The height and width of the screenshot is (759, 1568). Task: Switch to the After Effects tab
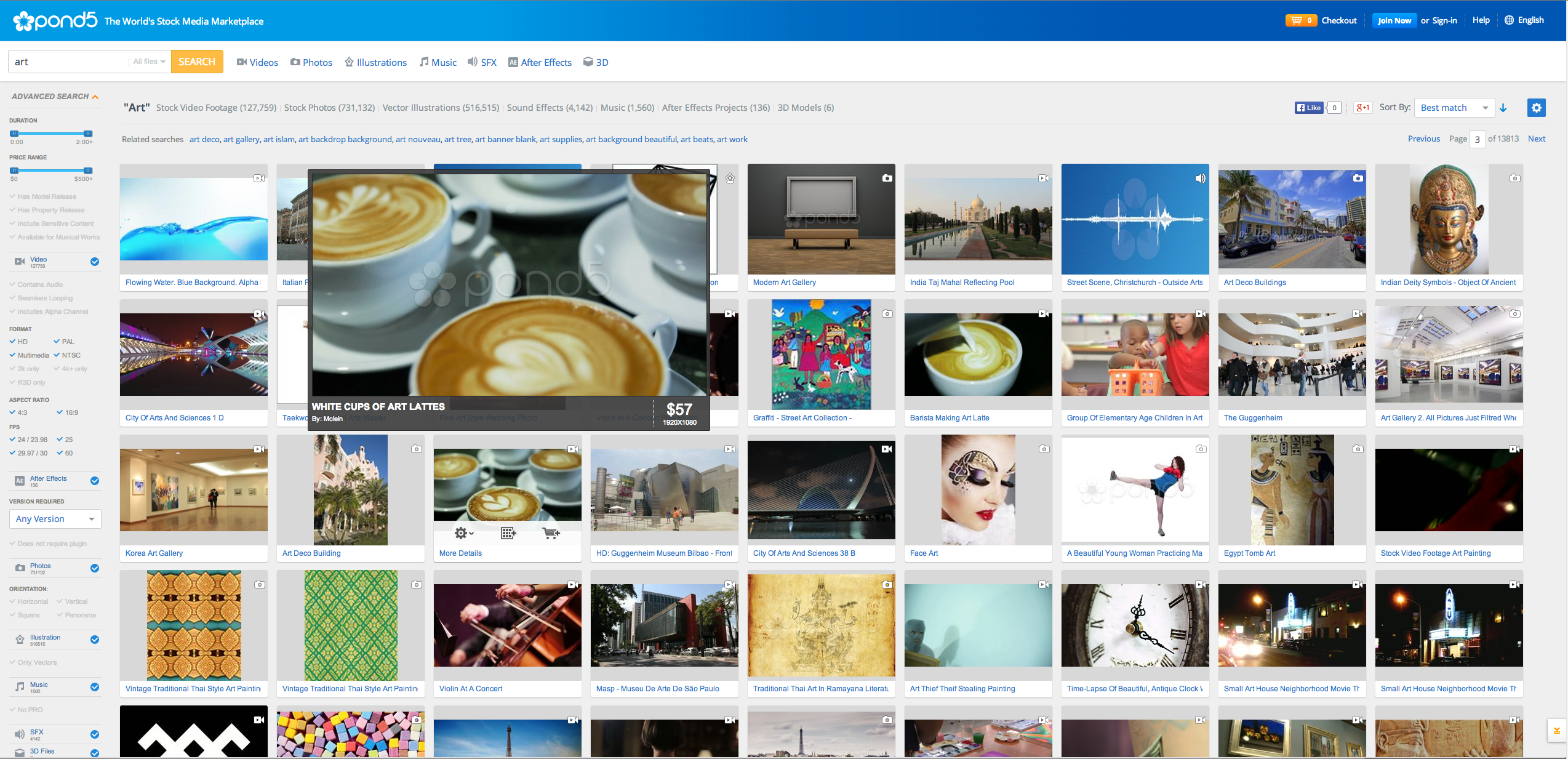[x=540, y=62]
